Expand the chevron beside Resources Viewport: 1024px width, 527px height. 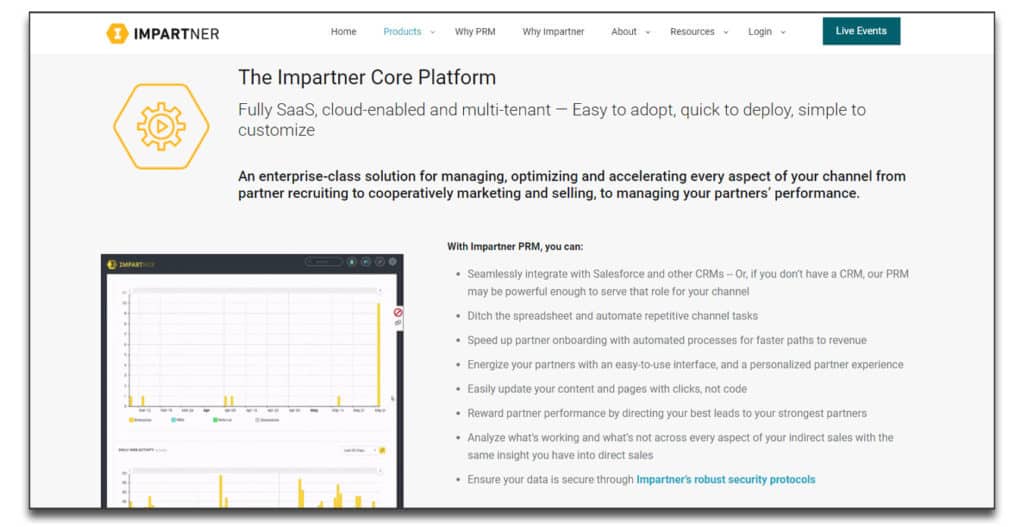pyautogui.click(x=726, y=32)
